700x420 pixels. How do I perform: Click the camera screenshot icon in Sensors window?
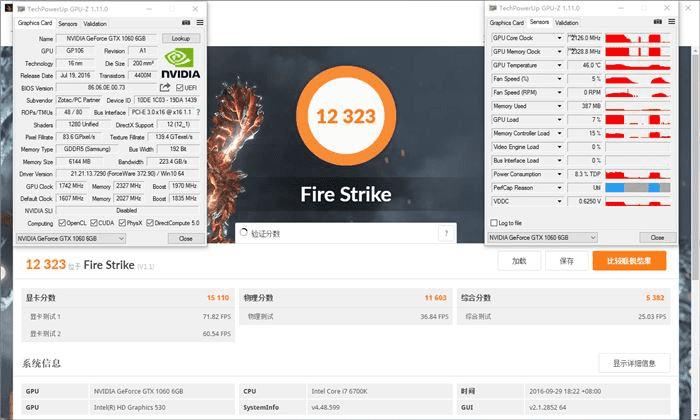tap(658, 21)
